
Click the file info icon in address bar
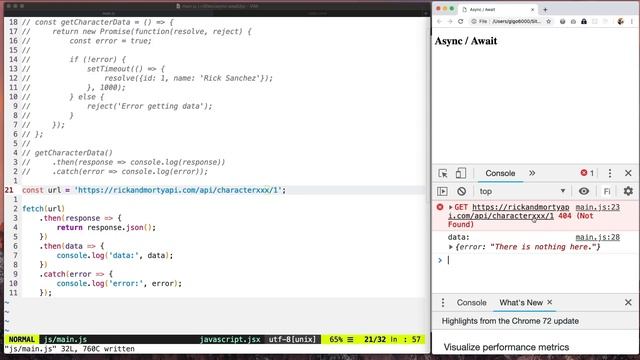click(474, 21)
